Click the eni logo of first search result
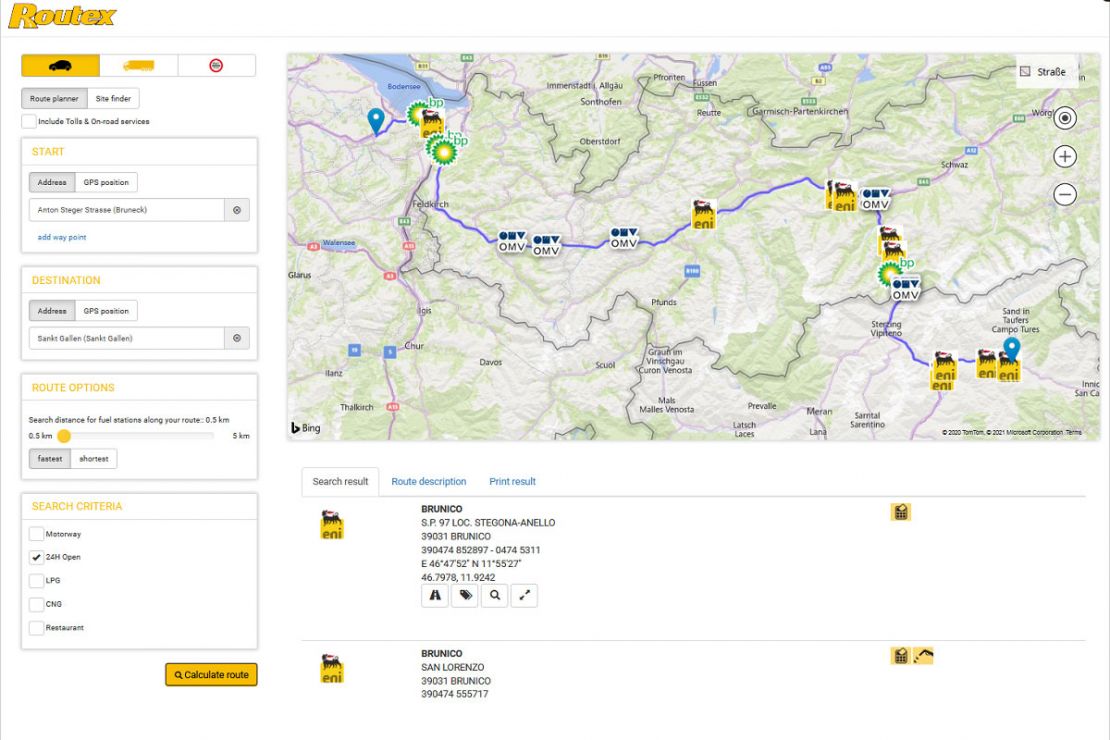Image resolution: width=1110 pixels, height=740 pixels. pos(332,525)
